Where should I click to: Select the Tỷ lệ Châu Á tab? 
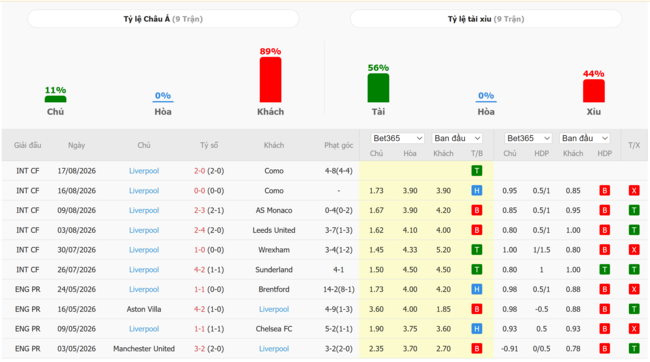click(x=163, y=19)
